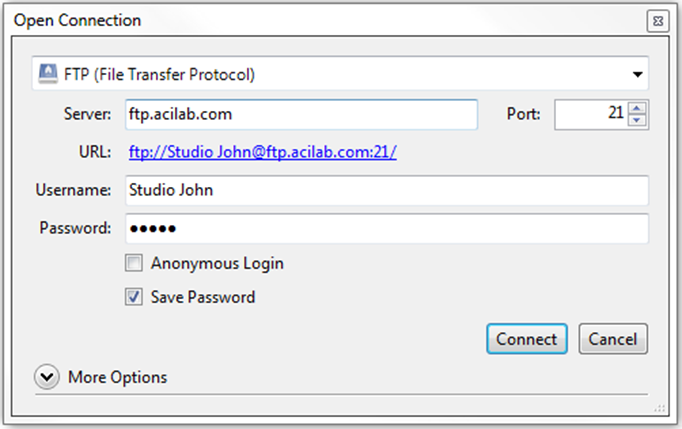Click into the Password field
The height and width of the screenshot is (429, 682).
[x=386, y=228]
